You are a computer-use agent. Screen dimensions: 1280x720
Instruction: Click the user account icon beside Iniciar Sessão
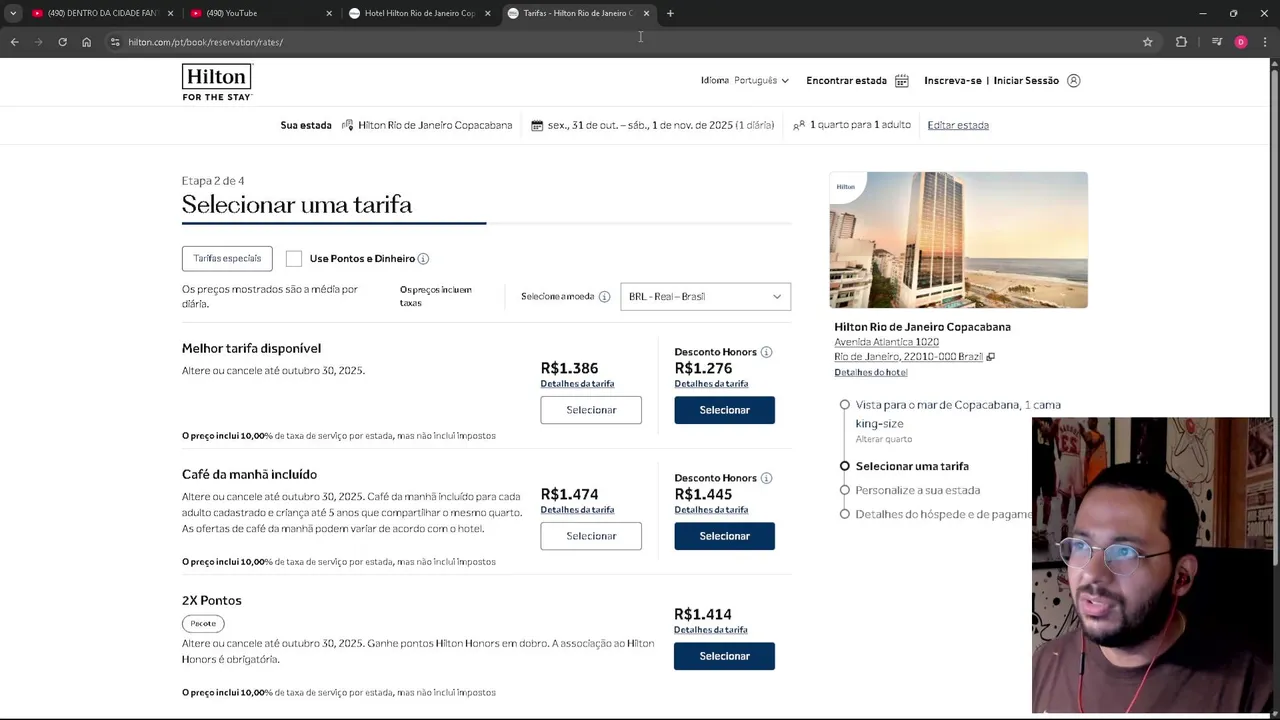tap(1073, 81)
